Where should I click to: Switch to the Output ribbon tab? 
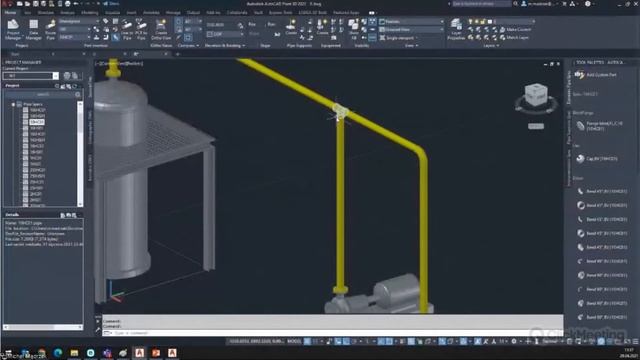pos(193,13)
